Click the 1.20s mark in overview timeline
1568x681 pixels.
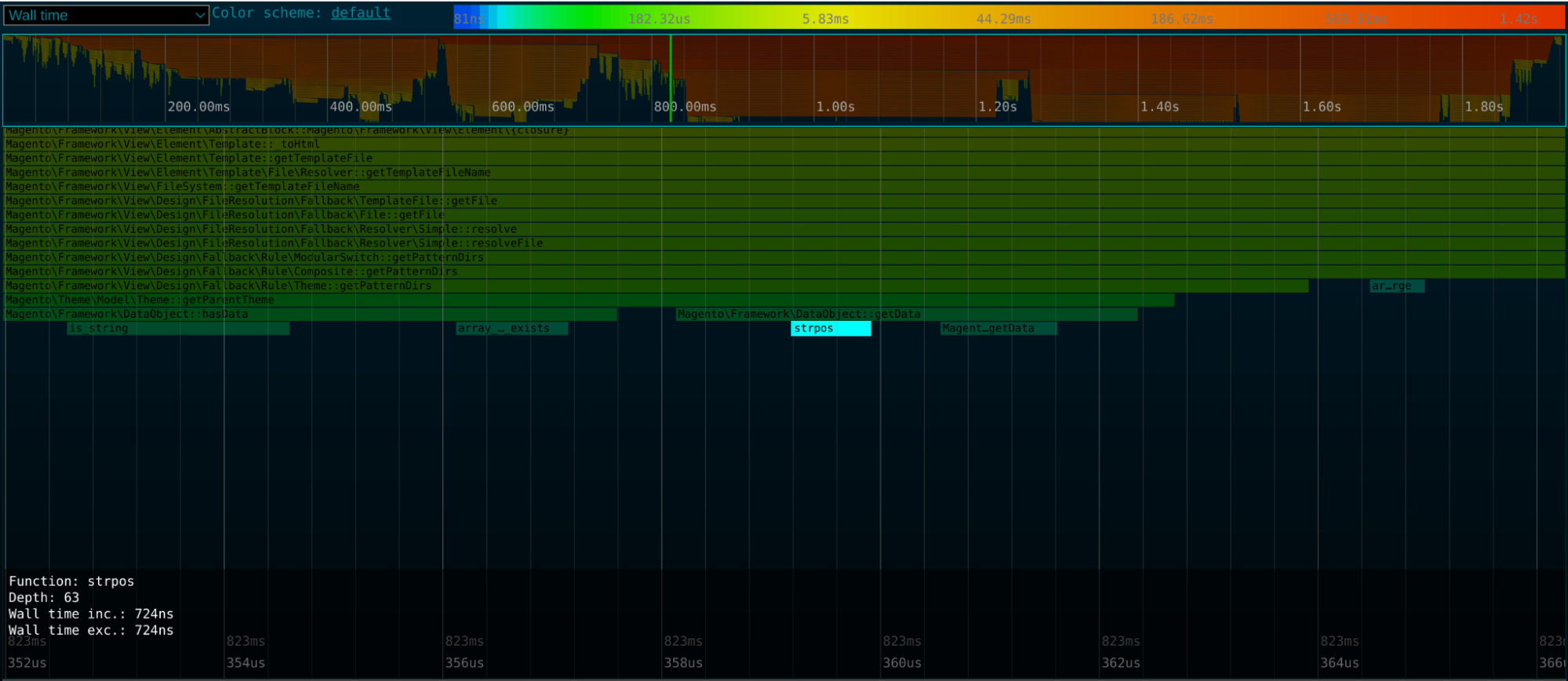click(x=998, y=107)
